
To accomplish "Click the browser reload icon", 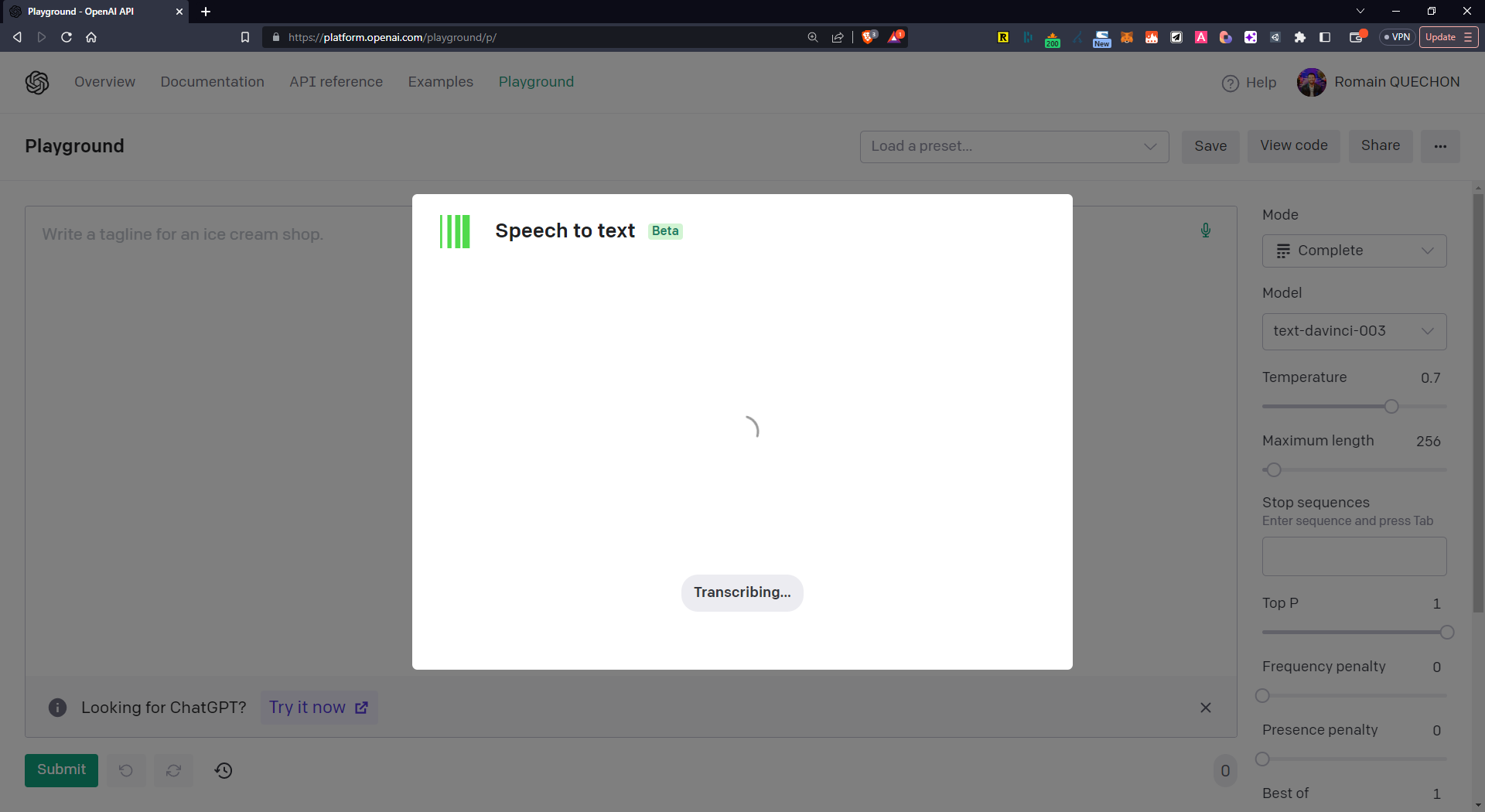I will pyautogui.click(x=67, y=37).
